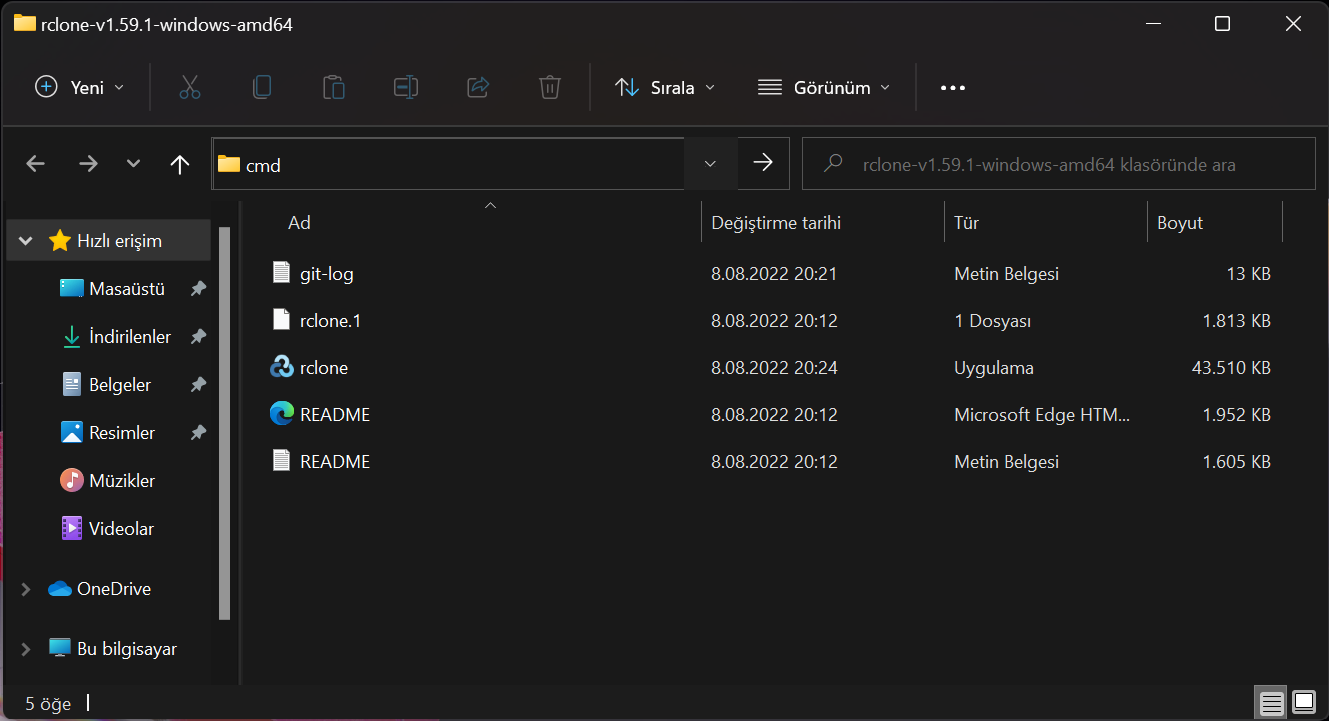Click the Masaüstü desktop icon
The height and width of the screenshot is (721, 1329).
72,289
